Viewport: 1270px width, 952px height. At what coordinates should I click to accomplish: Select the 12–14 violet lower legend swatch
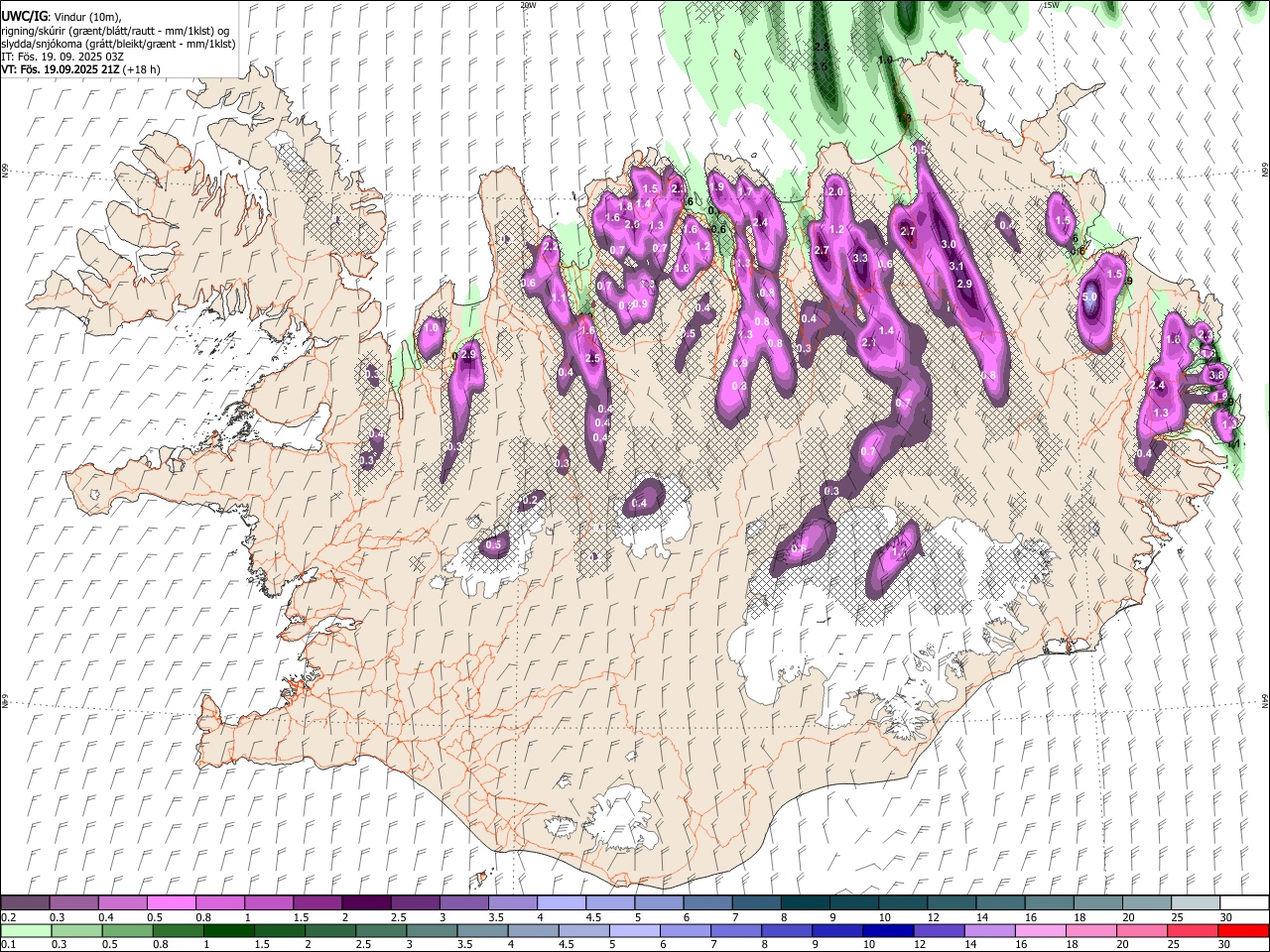[x=938, y=930]
